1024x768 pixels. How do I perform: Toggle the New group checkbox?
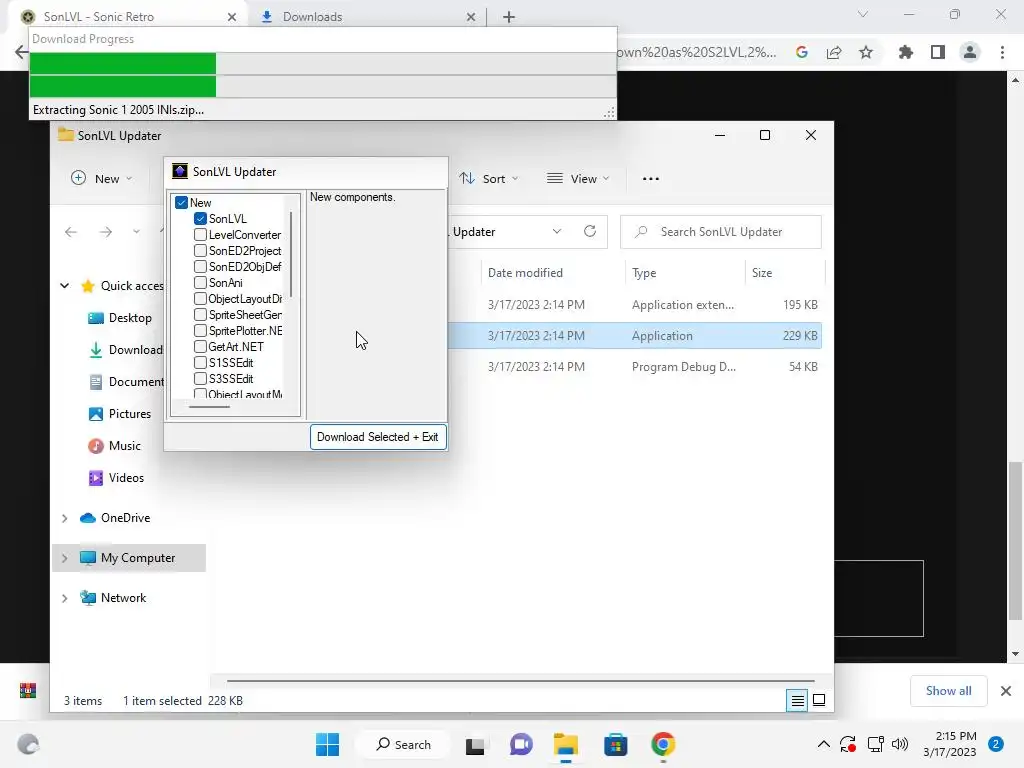[182, 202]
